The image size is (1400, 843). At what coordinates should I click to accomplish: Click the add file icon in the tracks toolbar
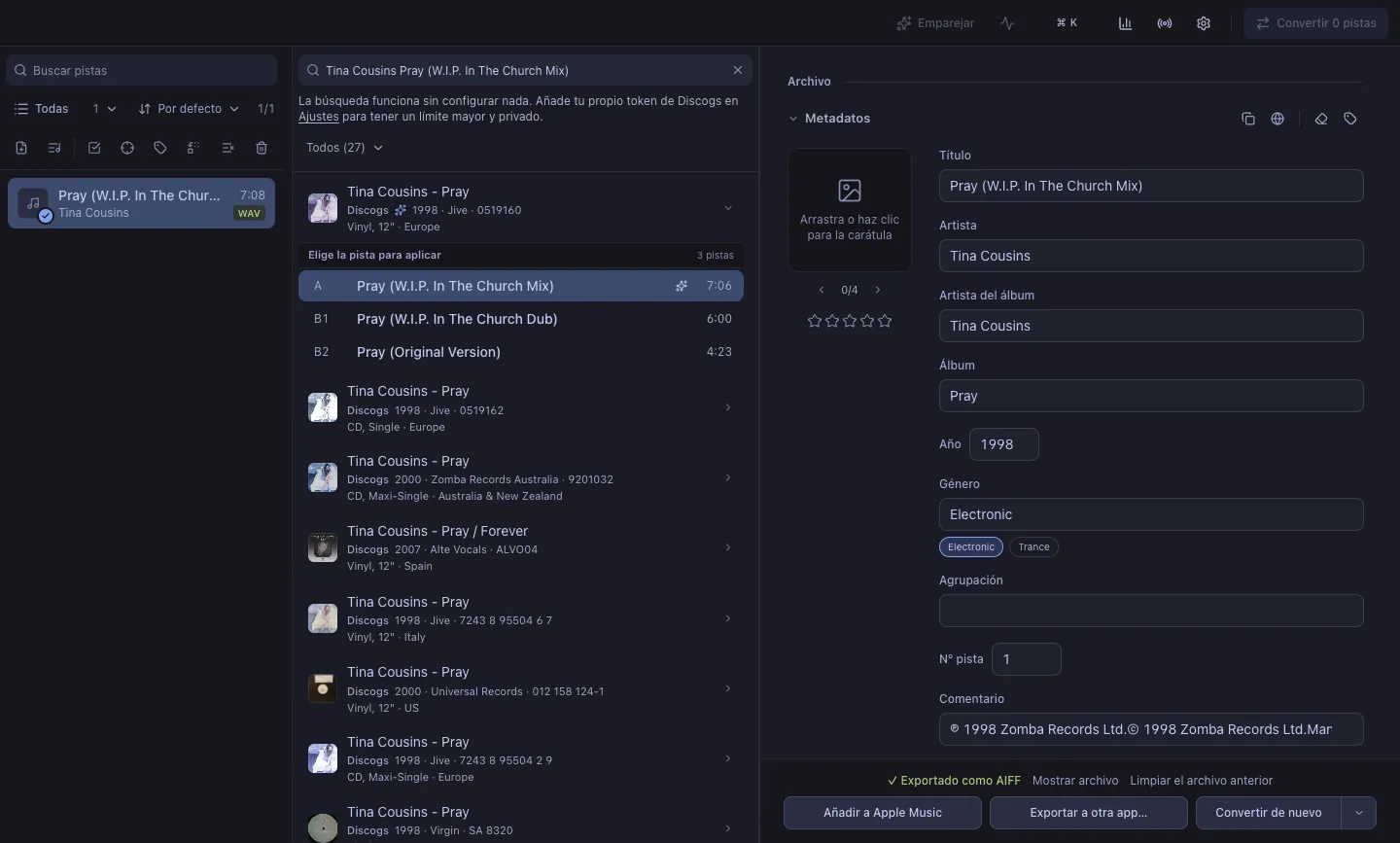[x=21, y=148]
